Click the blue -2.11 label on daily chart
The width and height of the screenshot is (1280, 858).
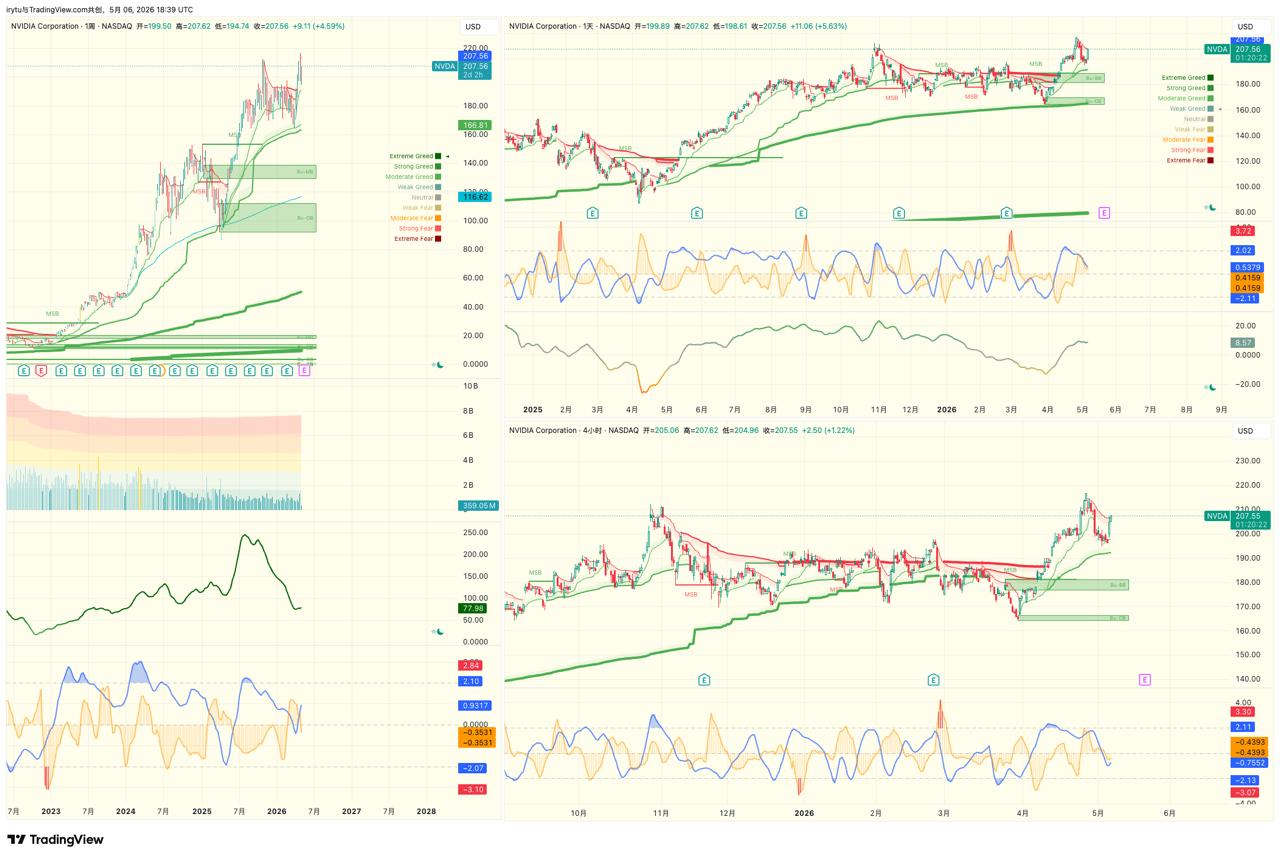[1245, 298]
